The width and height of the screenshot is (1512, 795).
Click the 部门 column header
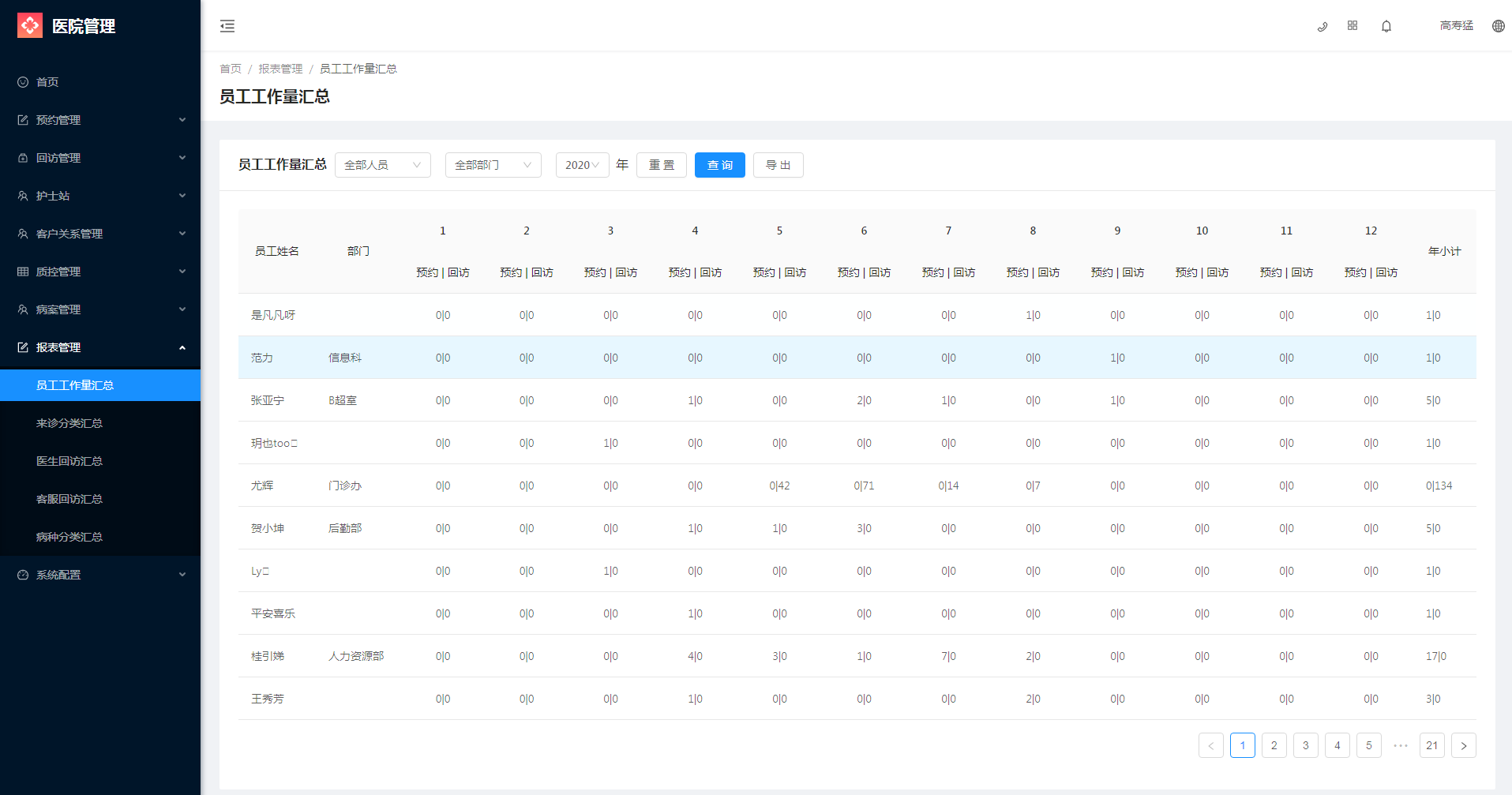coord(358,251)
